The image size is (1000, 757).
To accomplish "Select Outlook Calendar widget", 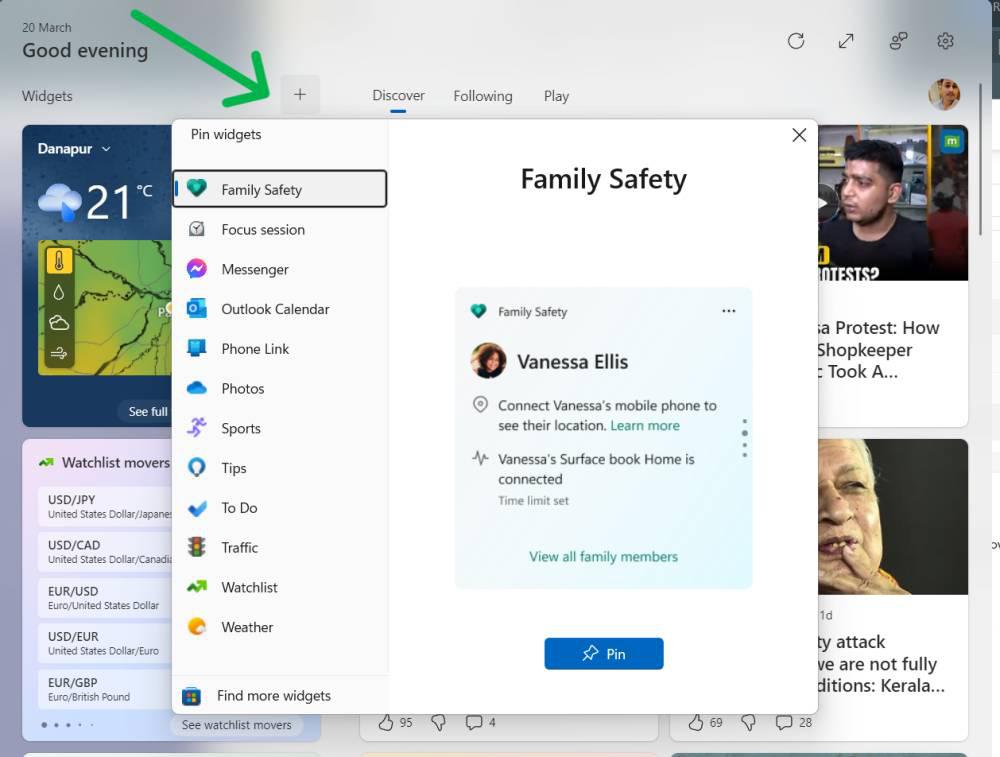I will click(x=279, y=309).
